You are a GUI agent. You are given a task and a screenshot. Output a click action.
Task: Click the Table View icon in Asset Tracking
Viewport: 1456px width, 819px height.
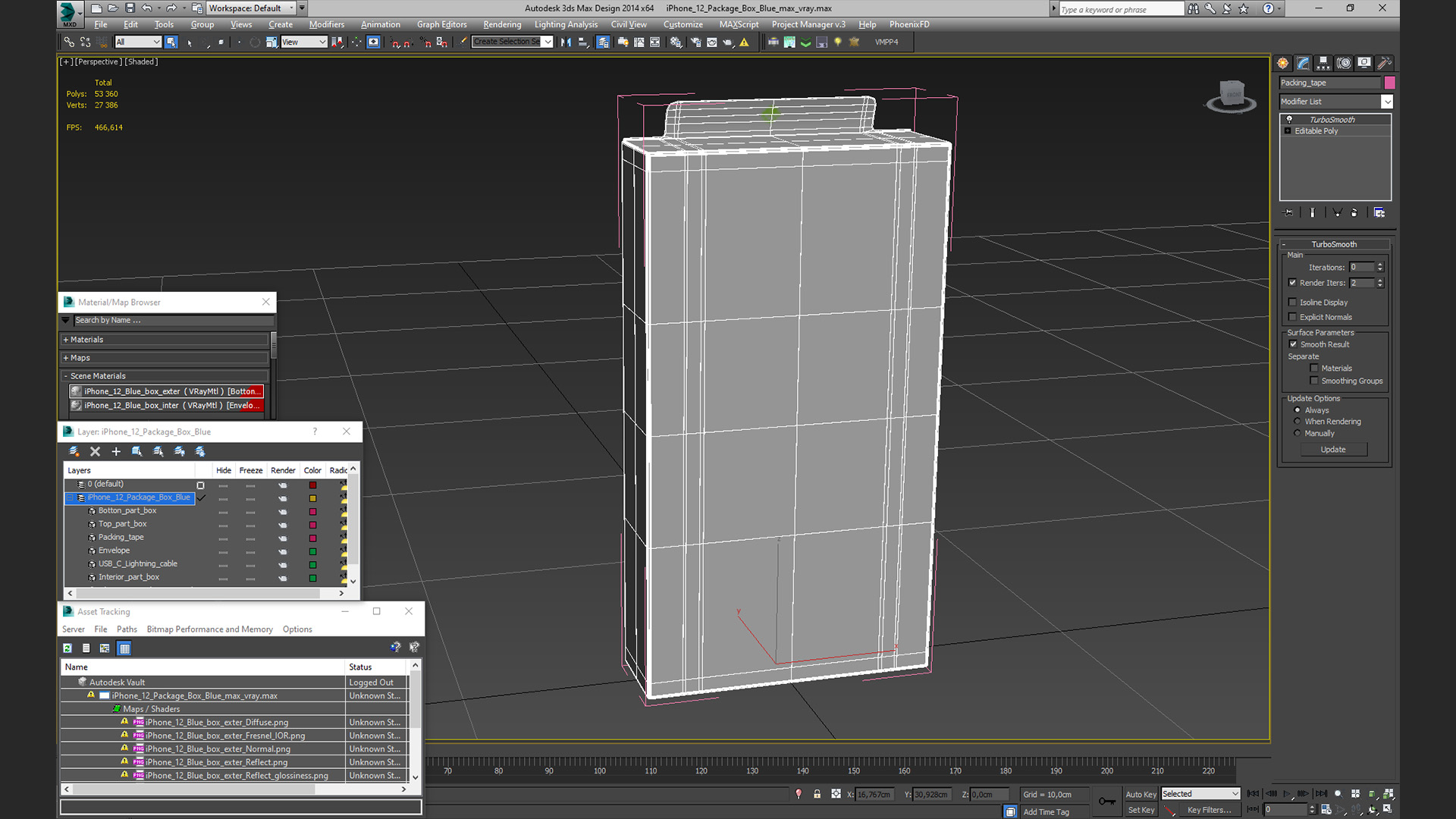pyautogui.click(x=124, y=648)
